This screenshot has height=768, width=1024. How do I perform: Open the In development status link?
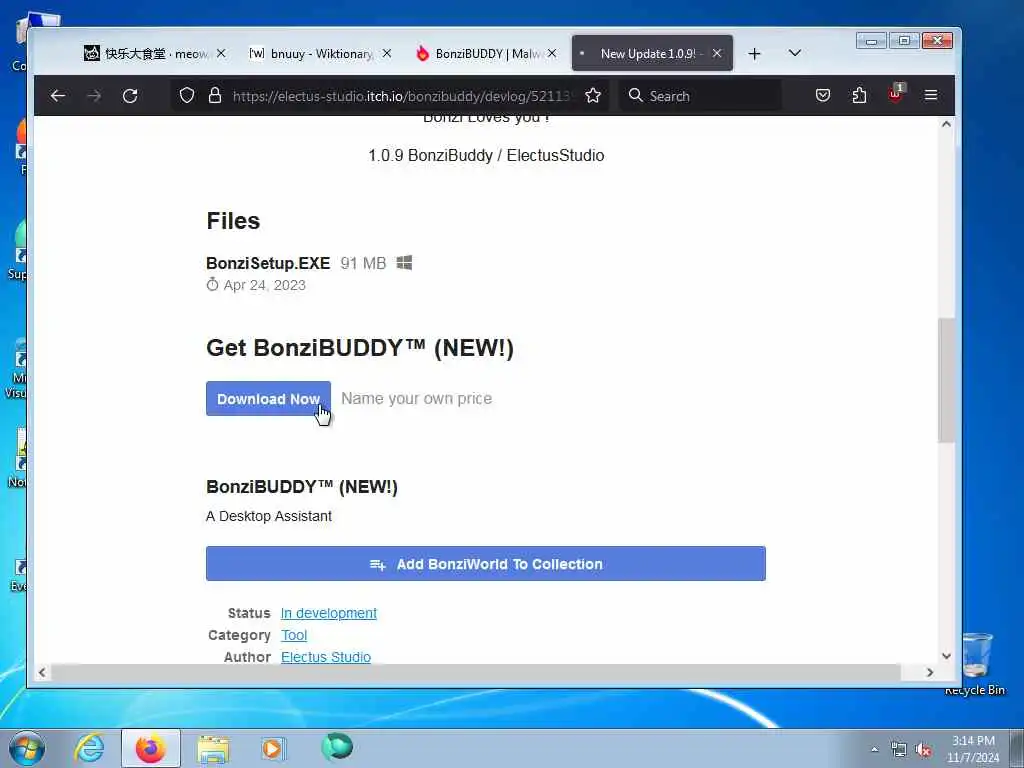[328, 613]
